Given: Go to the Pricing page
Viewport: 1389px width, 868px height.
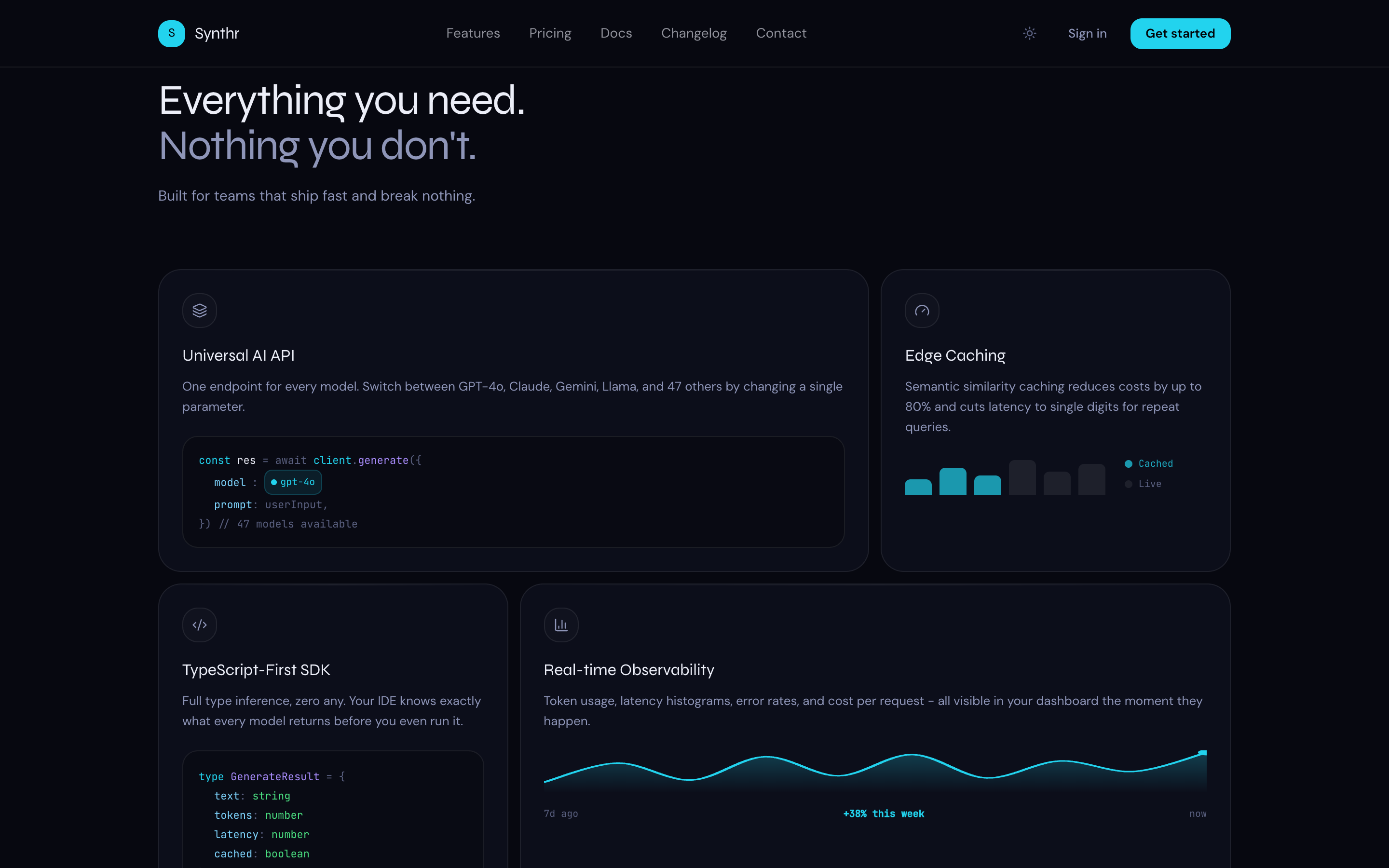Looking at the screenshot, I should (550, 33).
